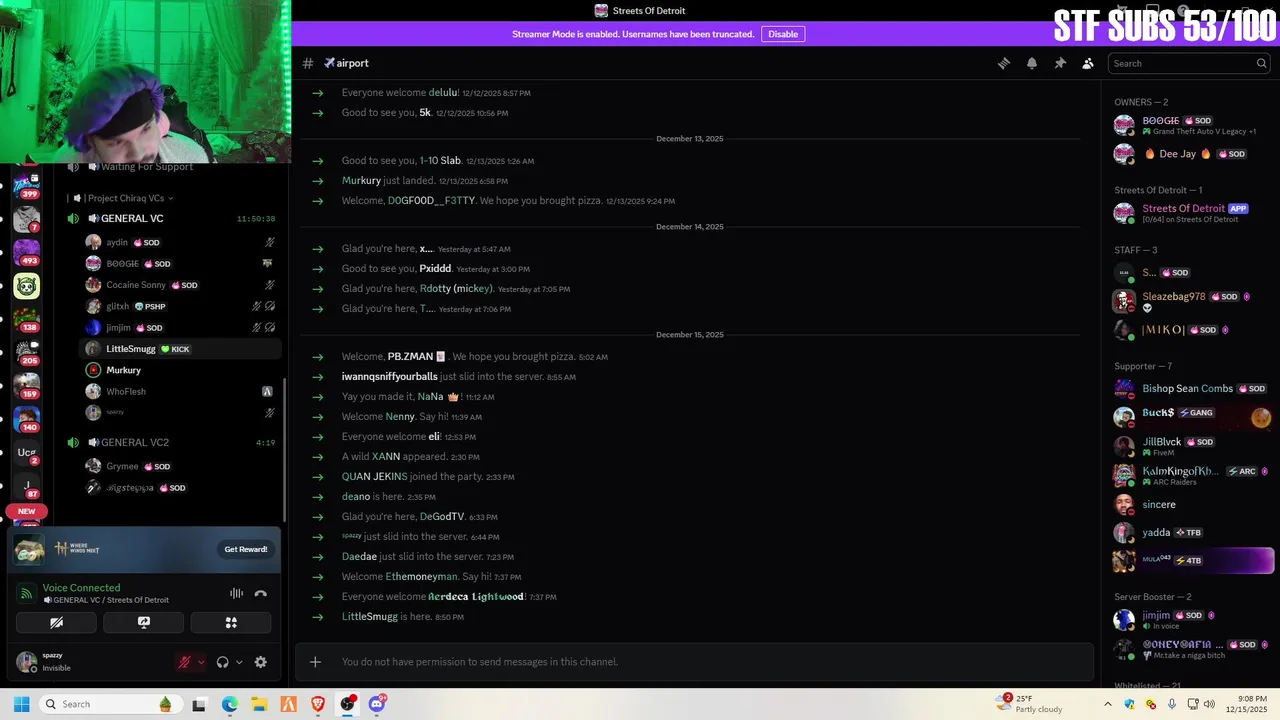Open notification settings bell icon
The width and height of the screenshot is (1280, 720).
click(x=1032, y=63)
